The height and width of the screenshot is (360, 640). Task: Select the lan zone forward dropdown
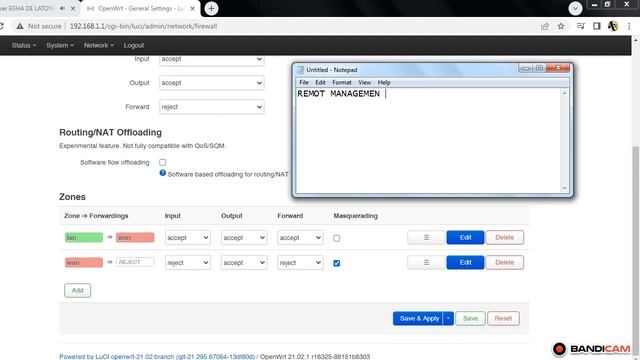[x=300, y=238]
